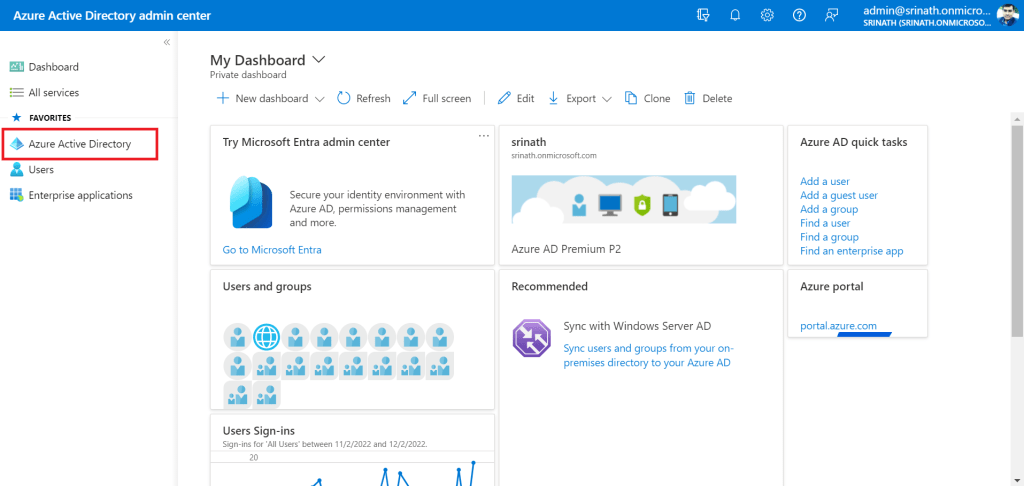Click the help question mark icon

[799, 15]
